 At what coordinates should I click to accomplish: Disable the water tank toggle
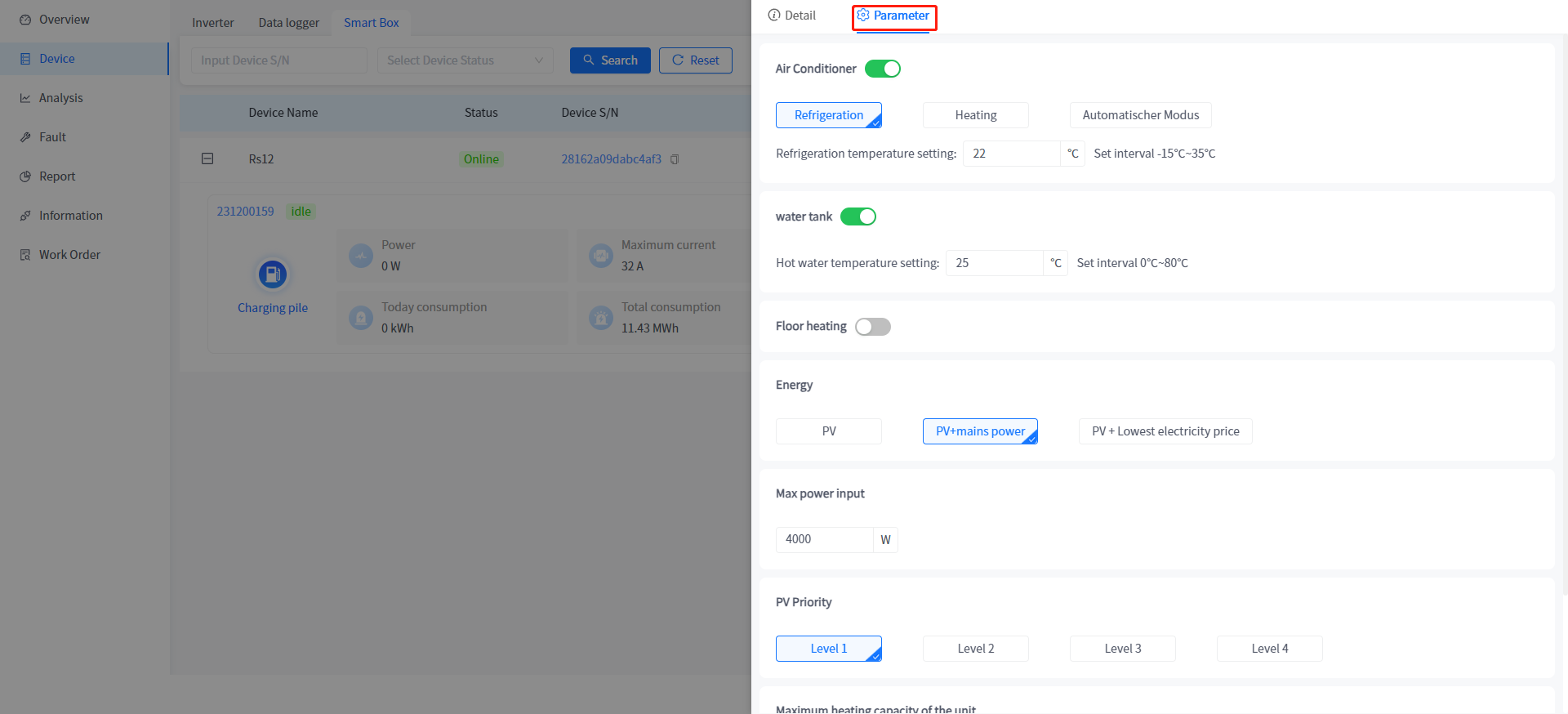[x=857, y=216]
